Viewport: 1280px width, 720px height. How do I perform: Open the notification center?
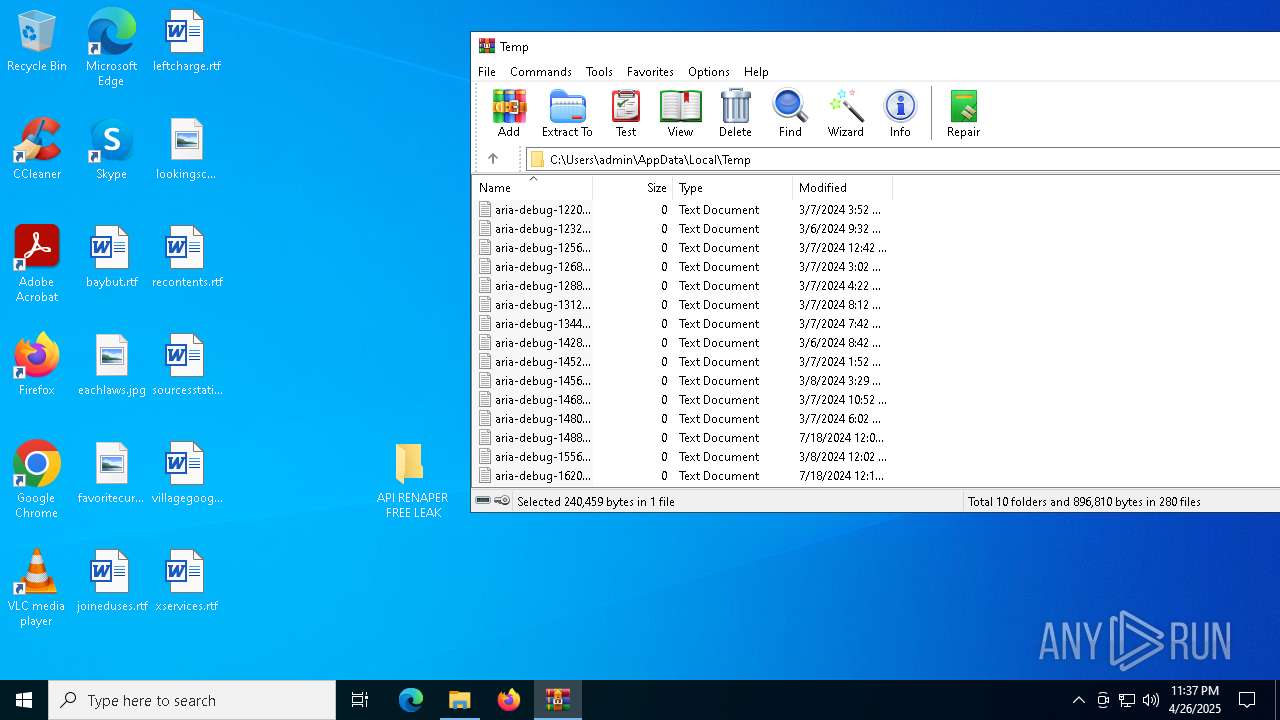[1247, 700]
